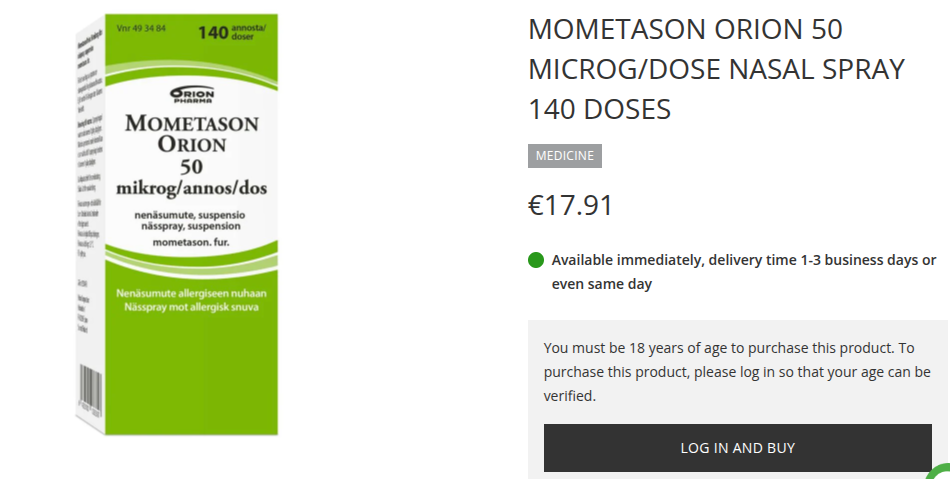This screenshot has height=479, width=950.
Task: Click the white side panel of the box
Action: pyautogui.click(x=89, y=220)
